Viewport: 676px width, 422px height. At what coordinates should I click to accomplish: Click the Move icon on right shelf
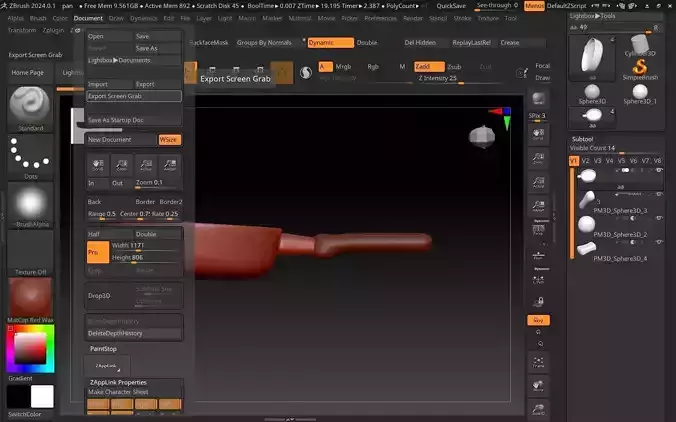coord(538,386)
